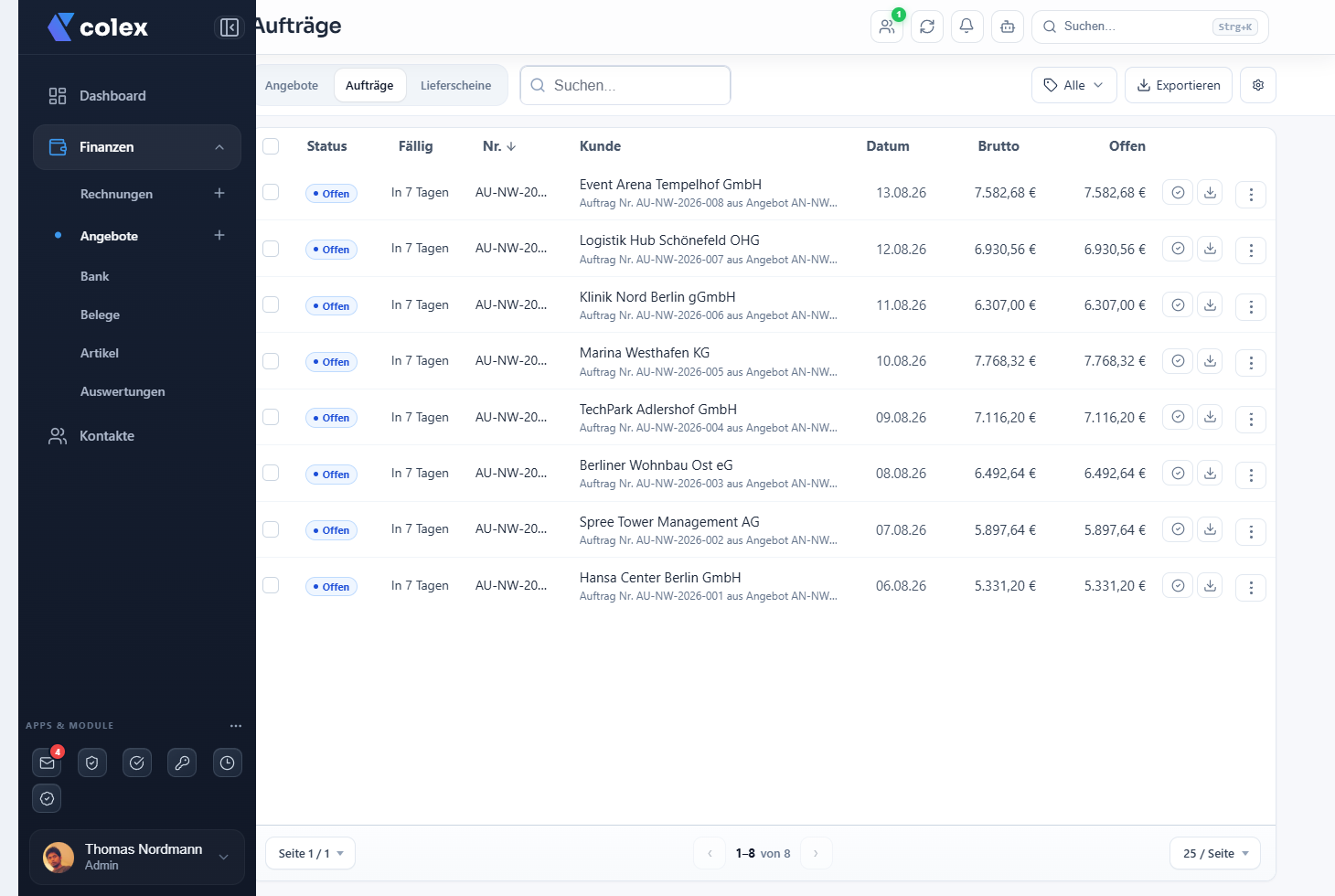The width and height of the screenshot is (1335, 896).
Task: Click the refresh sync icon
Action: click(927, 27)
